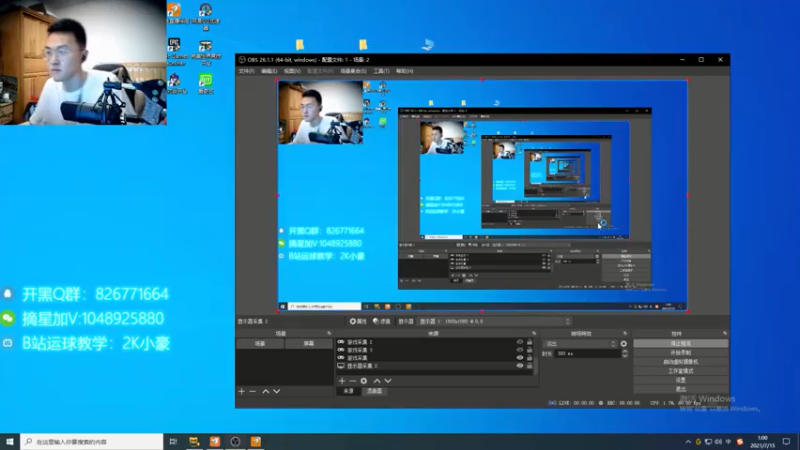800x450 pixels.
Task: Open the scene transition type dropdown
Action: [579, 343]
